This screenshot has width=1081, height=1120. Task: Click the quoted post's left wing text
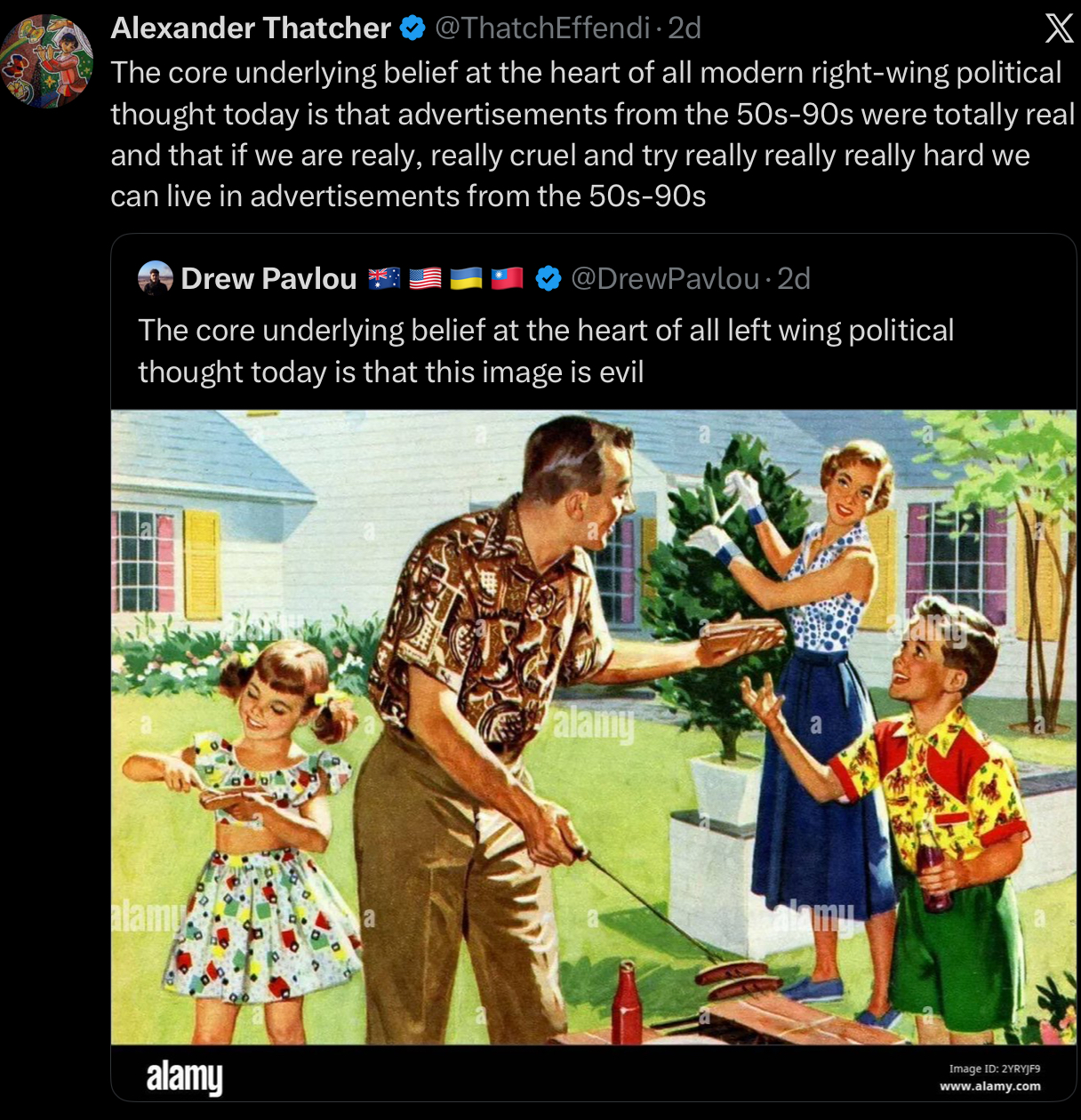(x=545, y=350)
